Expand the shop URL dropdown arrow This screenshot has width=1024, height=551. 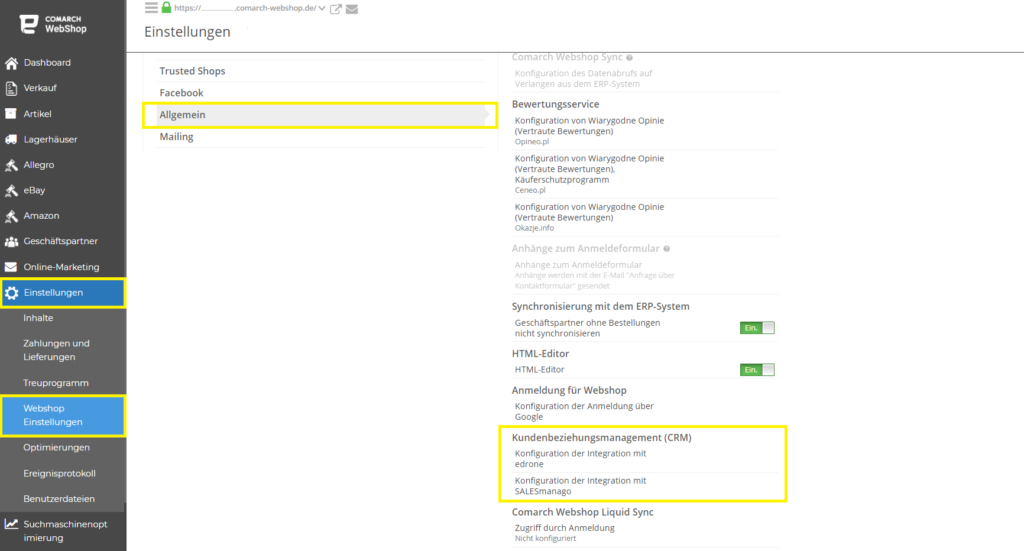click(322, 8)
